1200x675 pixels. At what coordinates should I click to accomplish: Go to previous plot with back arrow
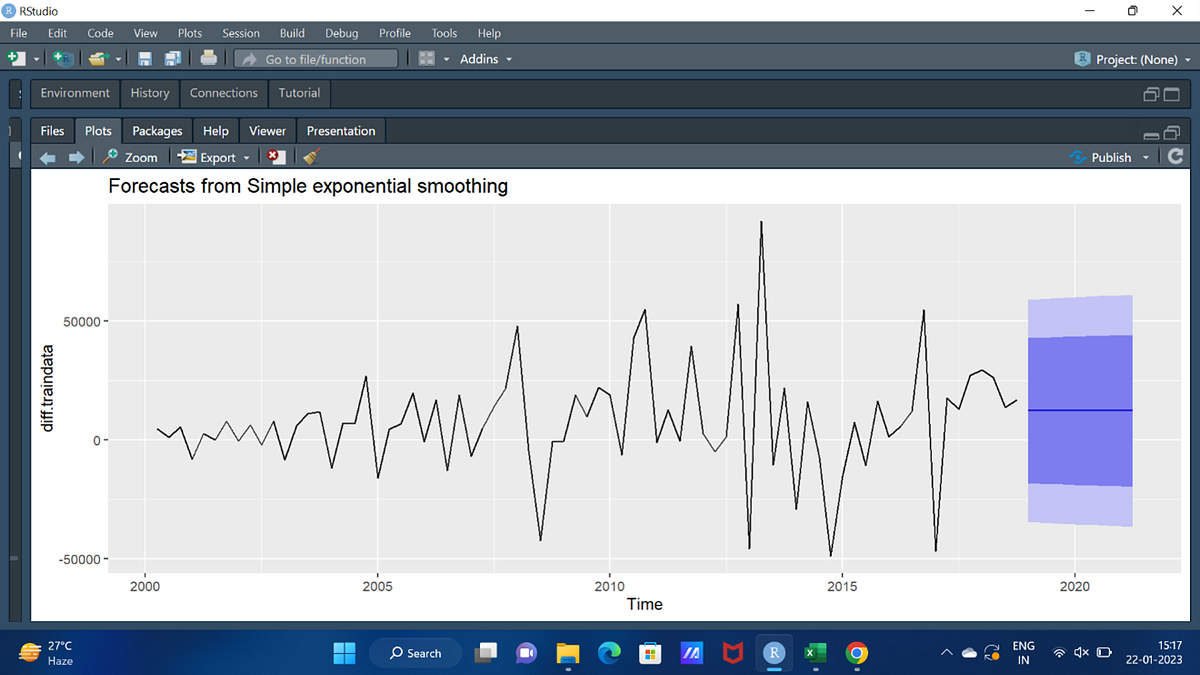tap(47, 156)
